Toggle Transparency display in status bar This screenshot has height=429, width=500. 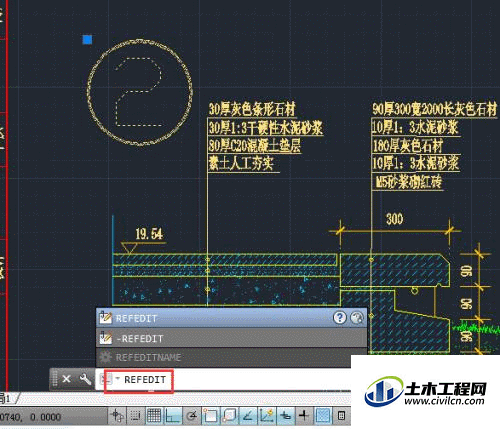coord(323,416)
